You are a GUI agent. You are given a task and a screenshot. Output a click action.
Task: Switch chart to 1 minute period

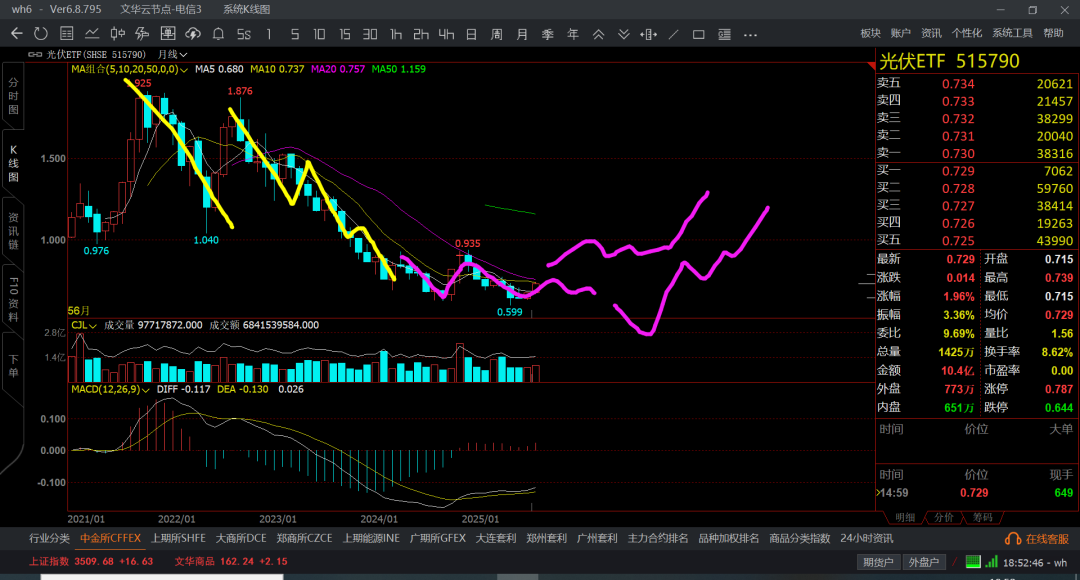coord(269,34)
